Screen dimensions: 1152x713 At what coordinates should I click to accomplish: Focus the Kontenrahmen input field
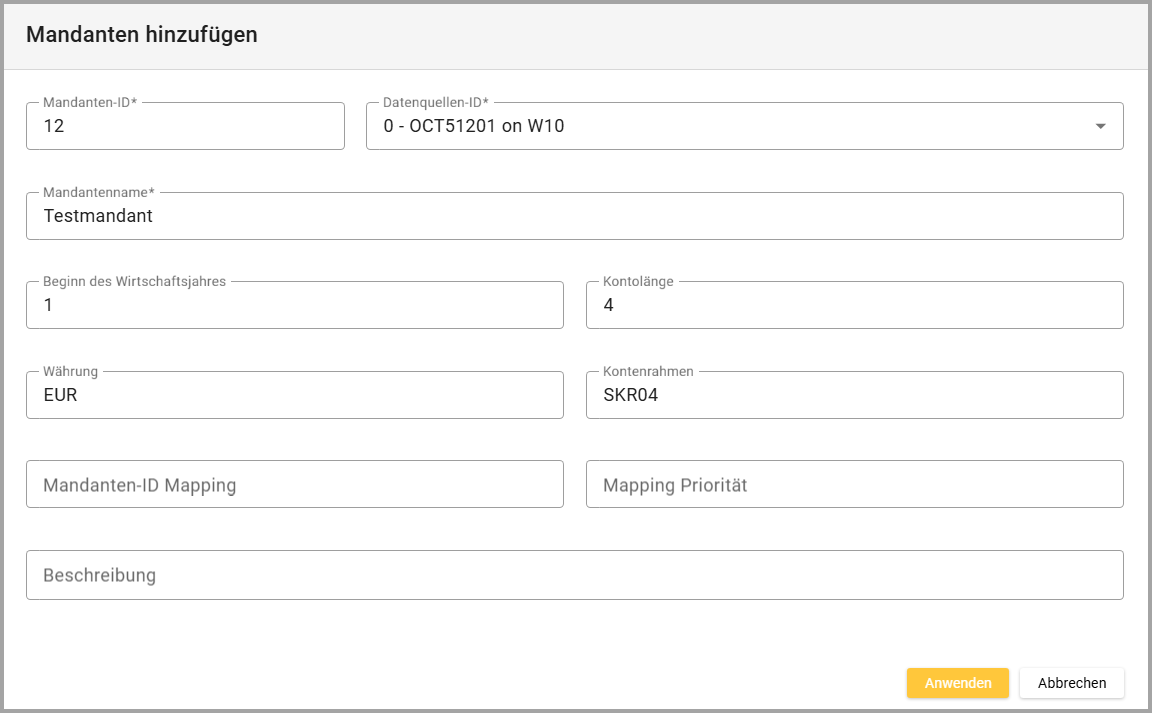854,396
